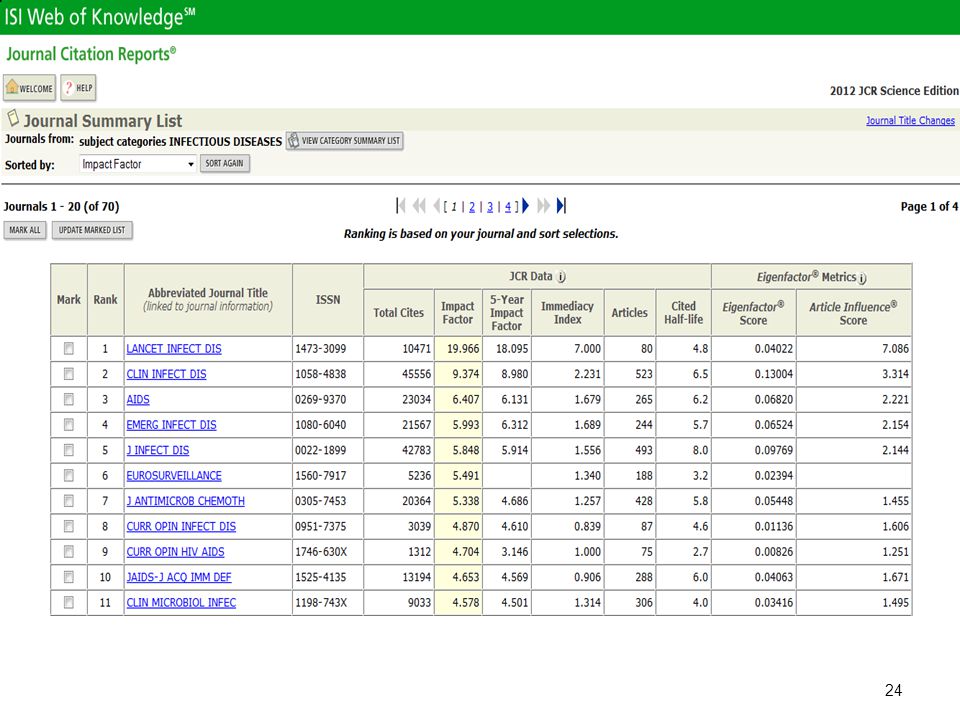The width and height of the screenshot is (960, 720).
Task: Open CLIN INFECT DIS journal link
Action: click(166, 373)
